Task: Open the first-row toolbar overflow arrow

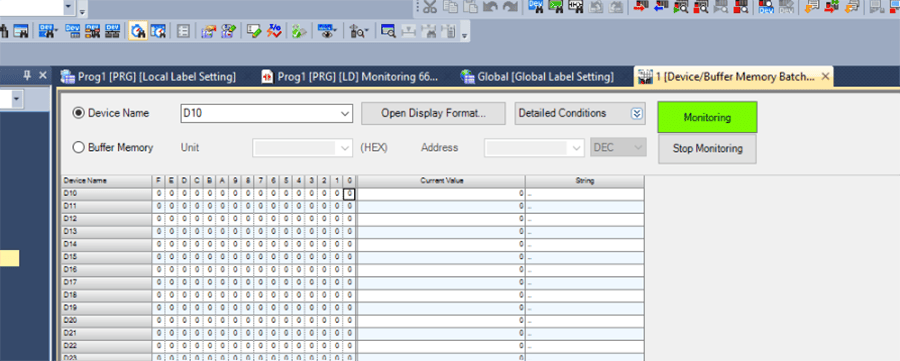Action: [x=83, y=11]
